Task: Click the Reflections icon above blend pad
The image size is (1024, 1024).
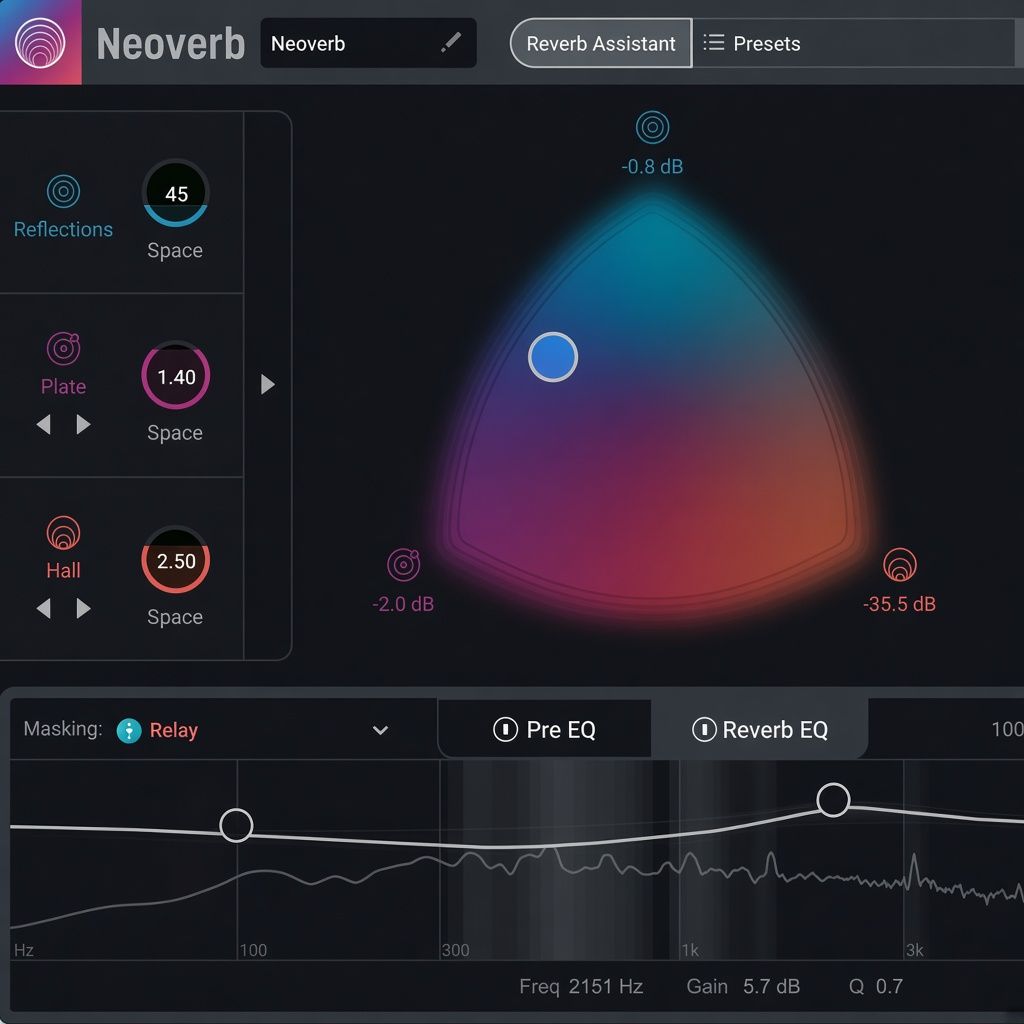Action: pos(652,127)
